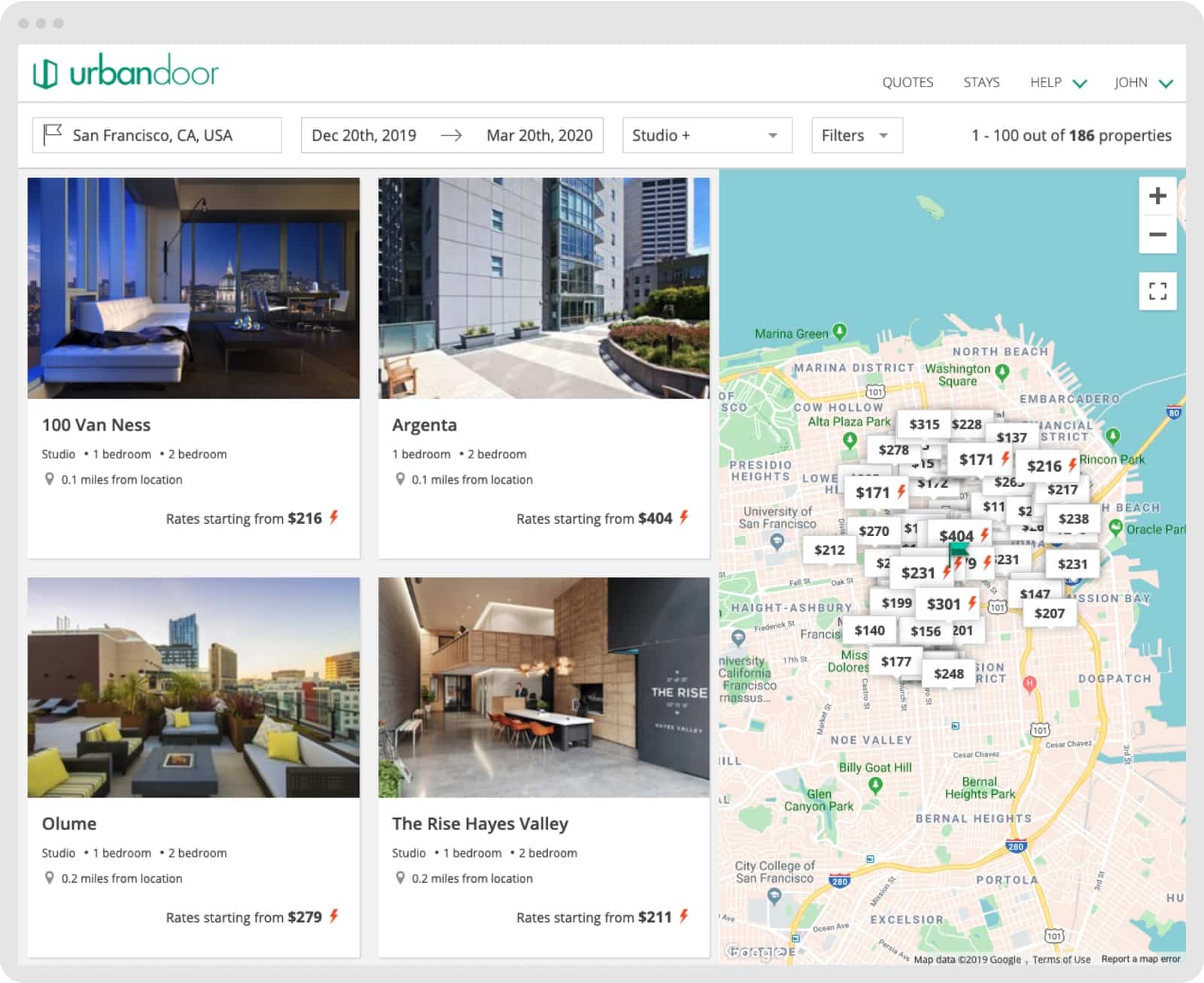Screen dimensions: 1204x983
Task: Zoom out of the map with minus icon
Action: pyautogui.click(x=1157, y=236)
